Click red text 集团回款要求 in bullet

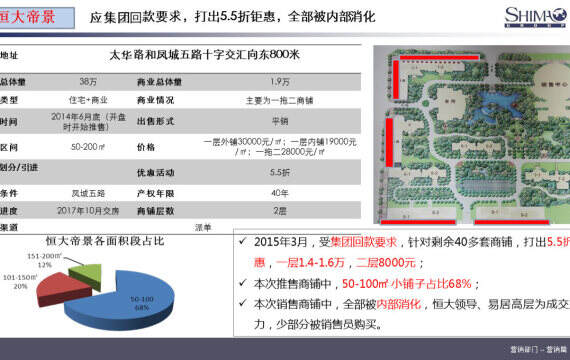coord(363,242)
